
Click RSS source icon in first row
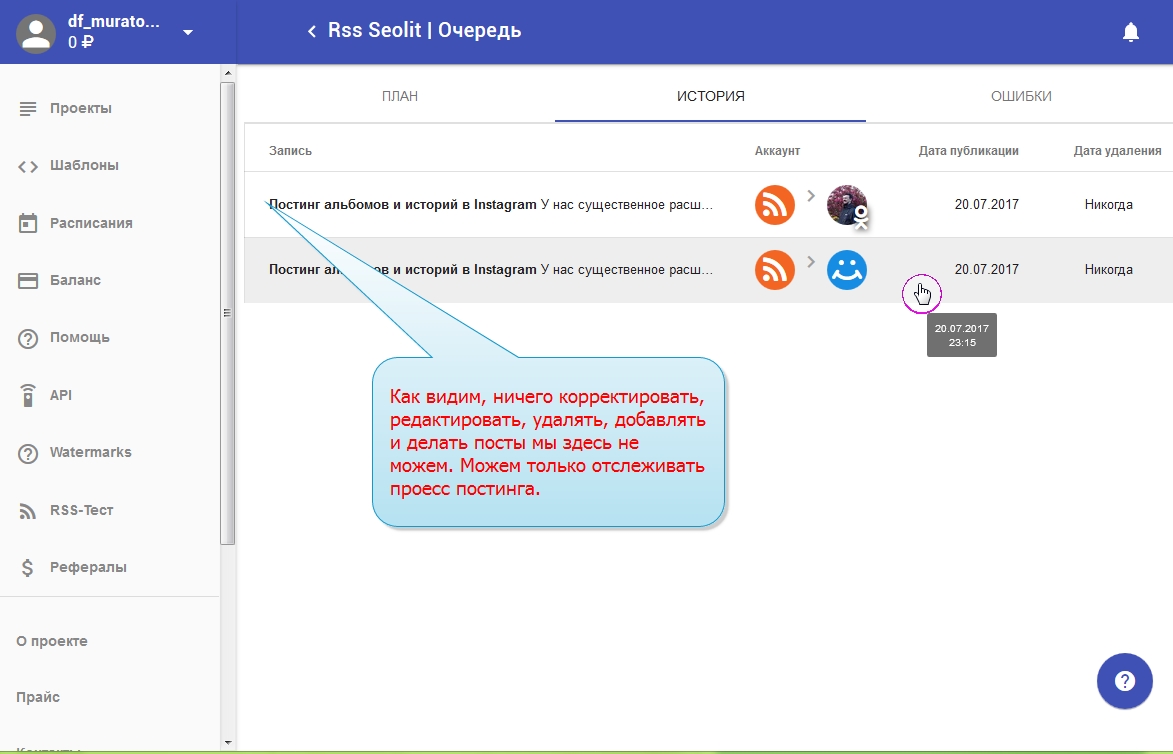[x=774, y=205]
